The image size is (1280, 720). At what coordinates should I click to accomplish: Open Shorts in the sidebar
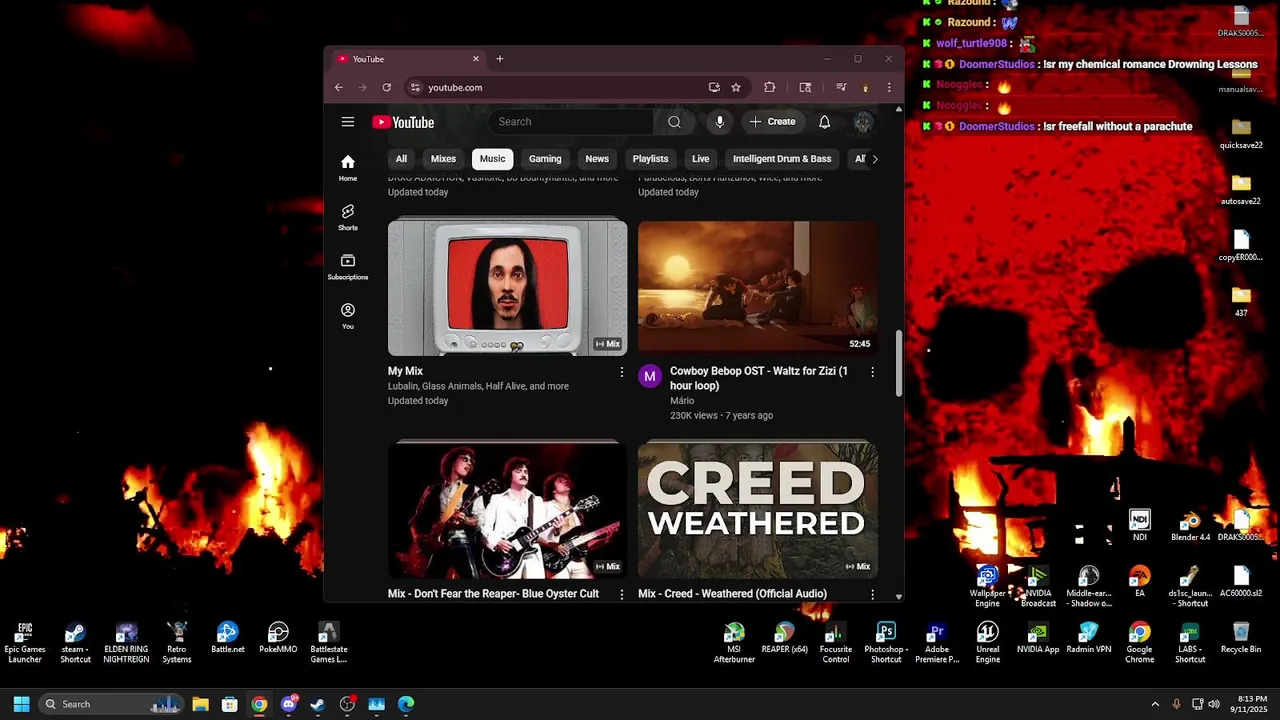348,217
